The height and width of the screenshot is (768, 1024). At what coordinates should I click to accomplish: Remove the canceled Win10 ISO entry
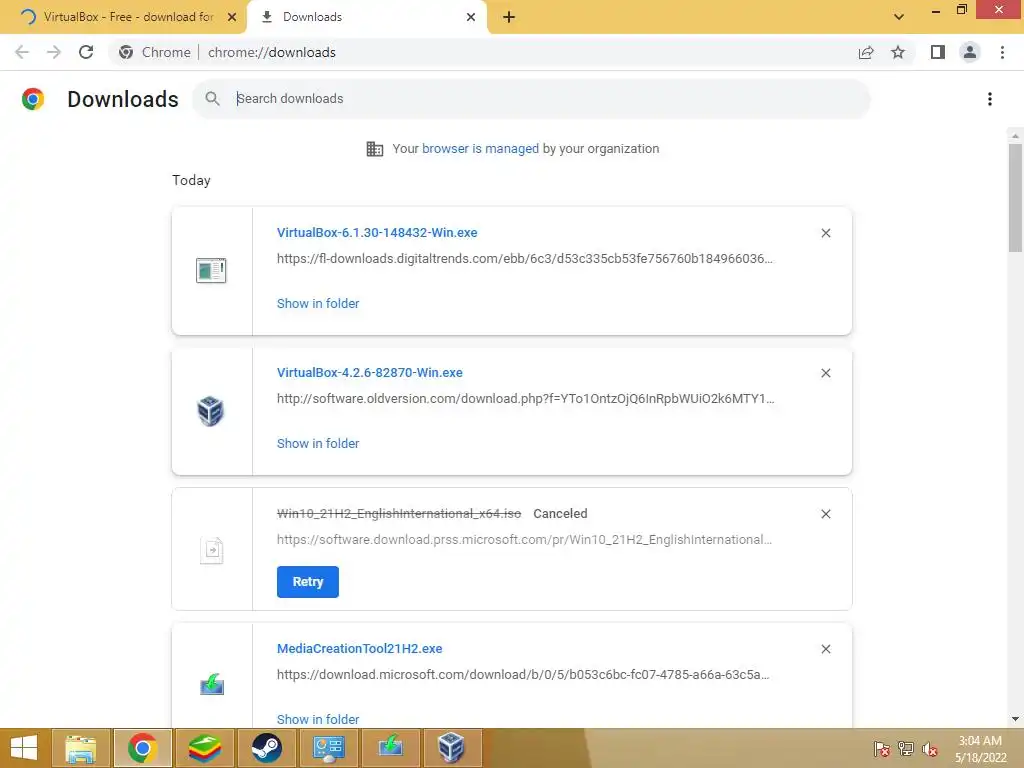(x=825, y=514)
